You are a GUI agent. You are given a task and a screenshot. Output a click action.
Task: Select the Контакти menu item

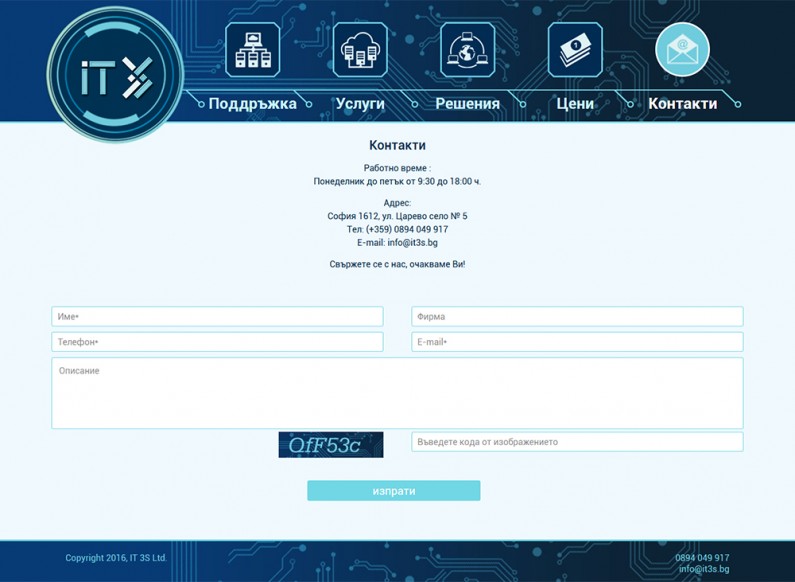682,104
